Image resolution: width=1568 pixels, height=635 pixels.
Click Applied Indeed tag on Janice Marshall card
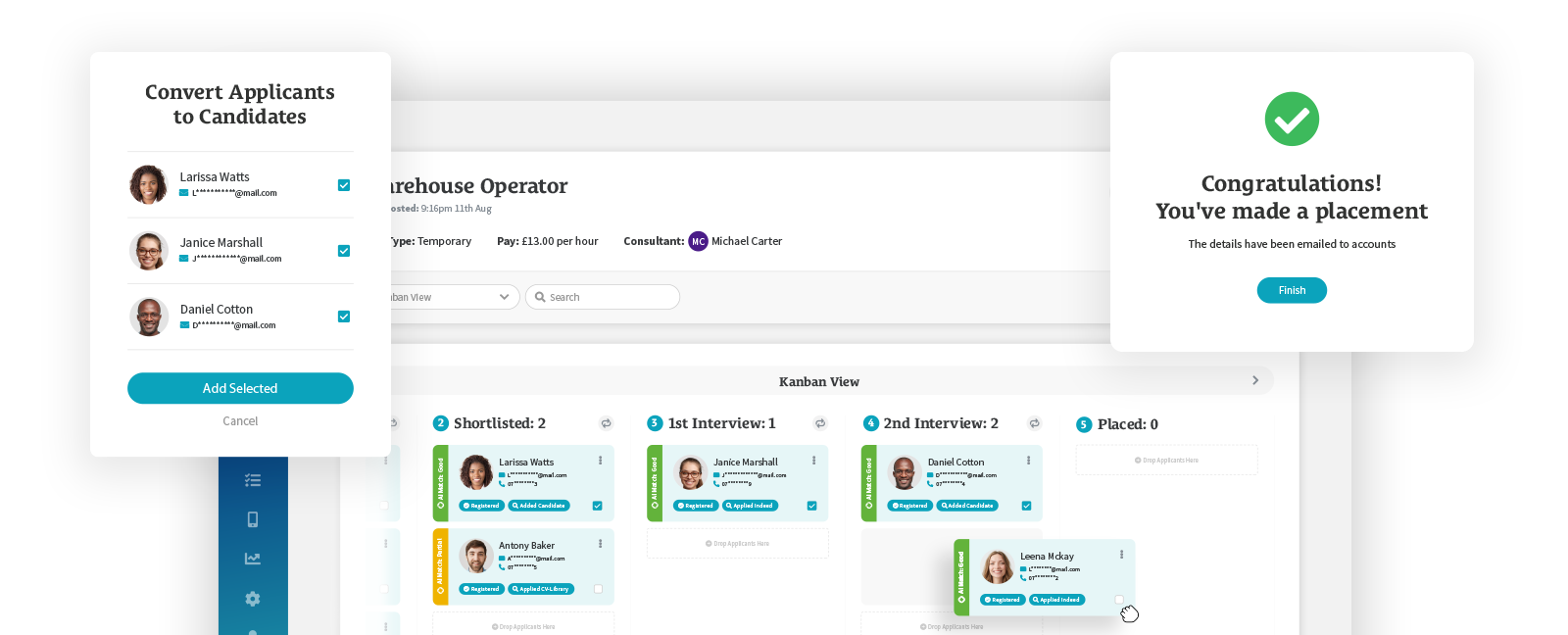coord(751,506)
